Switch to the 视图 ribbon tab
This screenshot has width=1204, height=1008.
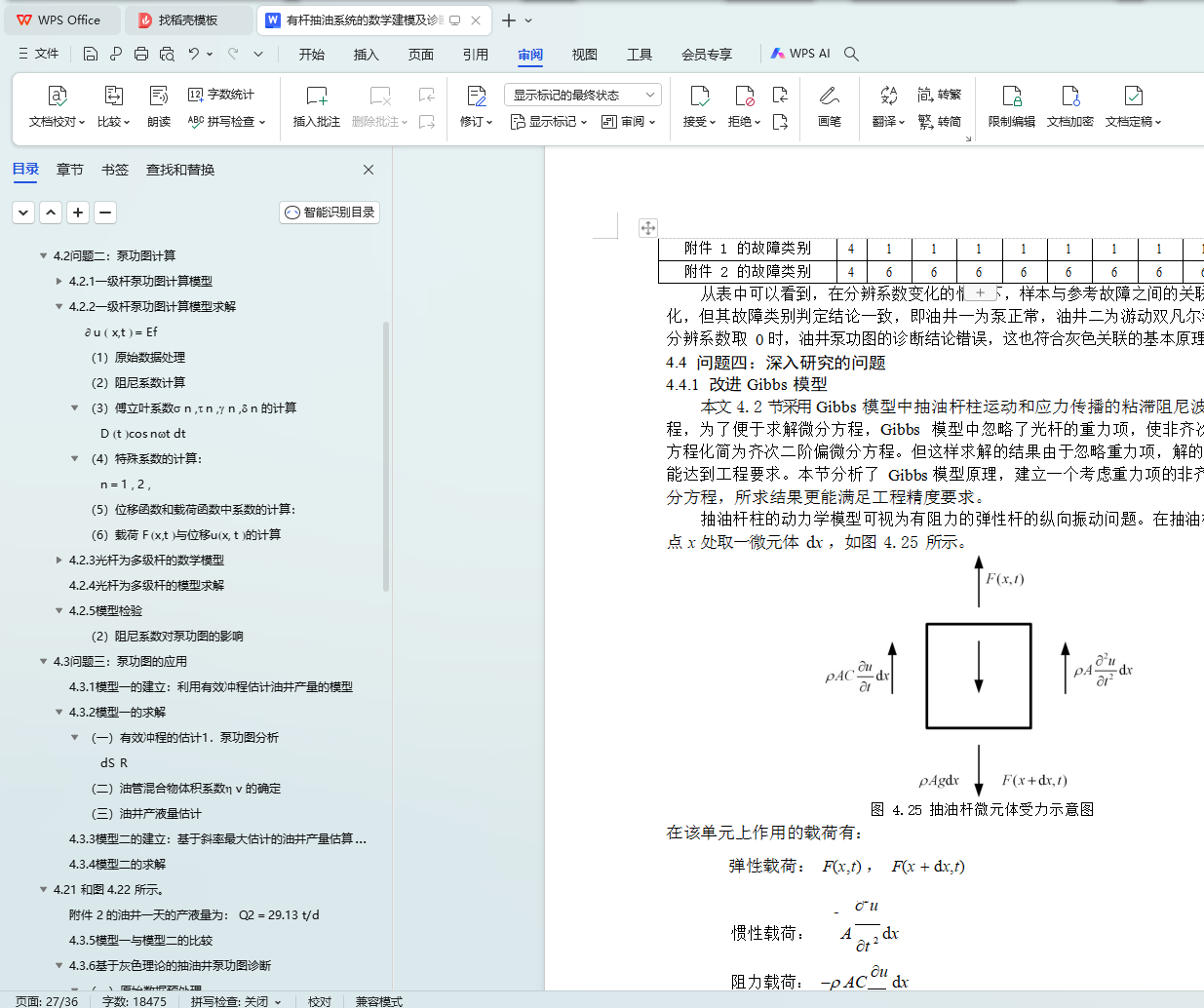pyautogui.click(x=585, y=55)
